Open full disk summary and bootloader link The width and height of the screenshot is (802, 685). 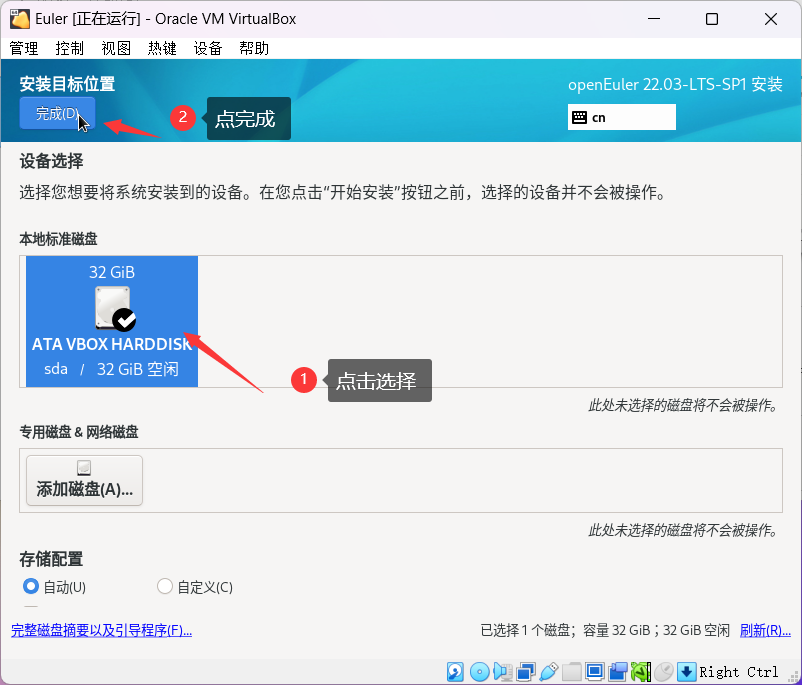pos(101,630)
